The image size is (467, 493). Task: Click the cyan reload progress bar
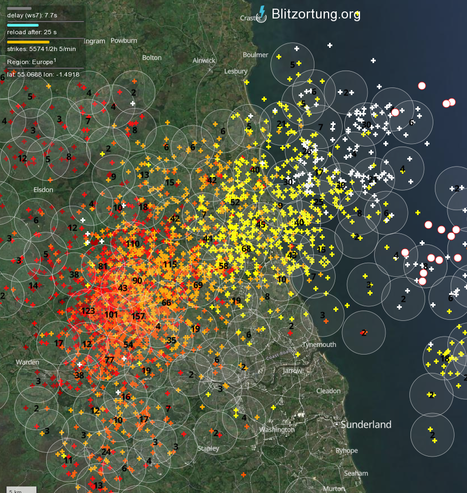pyautogui.click(x=23, y=25)
